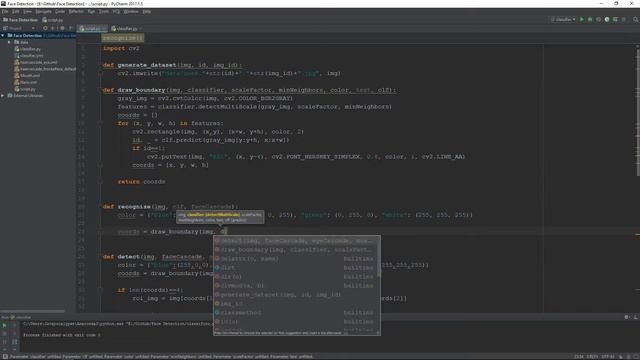
Task: Open the Edit menu
Action: pos(16,12)
